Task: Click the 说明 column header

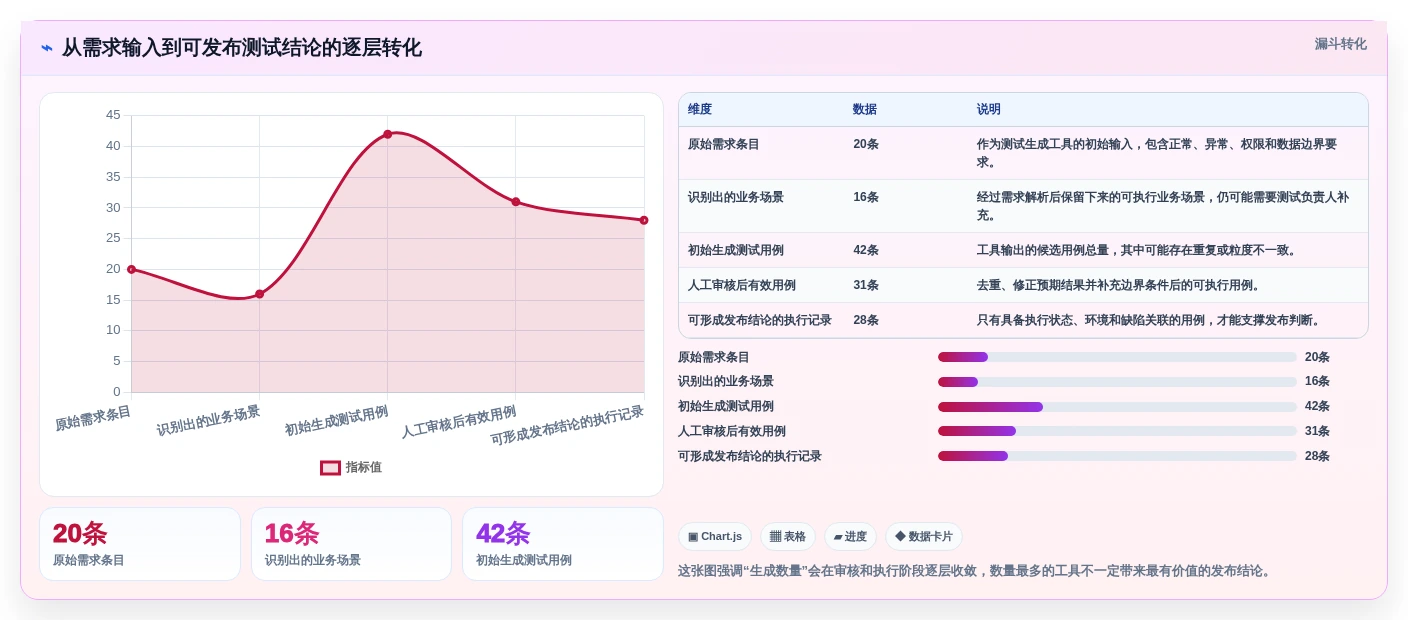Action: [989, 109]
